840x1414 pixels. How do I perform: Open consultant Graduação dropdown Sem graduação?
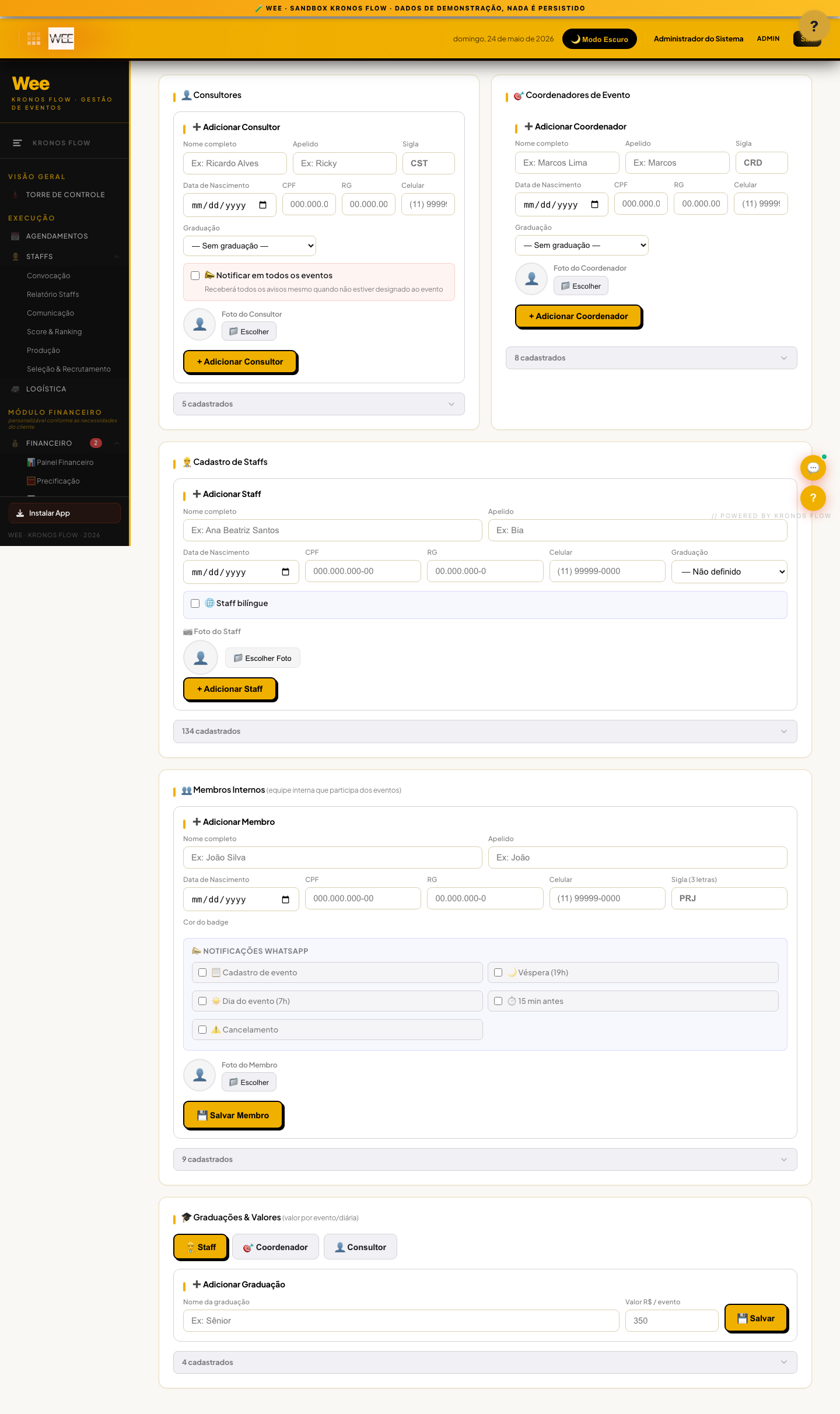(250, 246)
